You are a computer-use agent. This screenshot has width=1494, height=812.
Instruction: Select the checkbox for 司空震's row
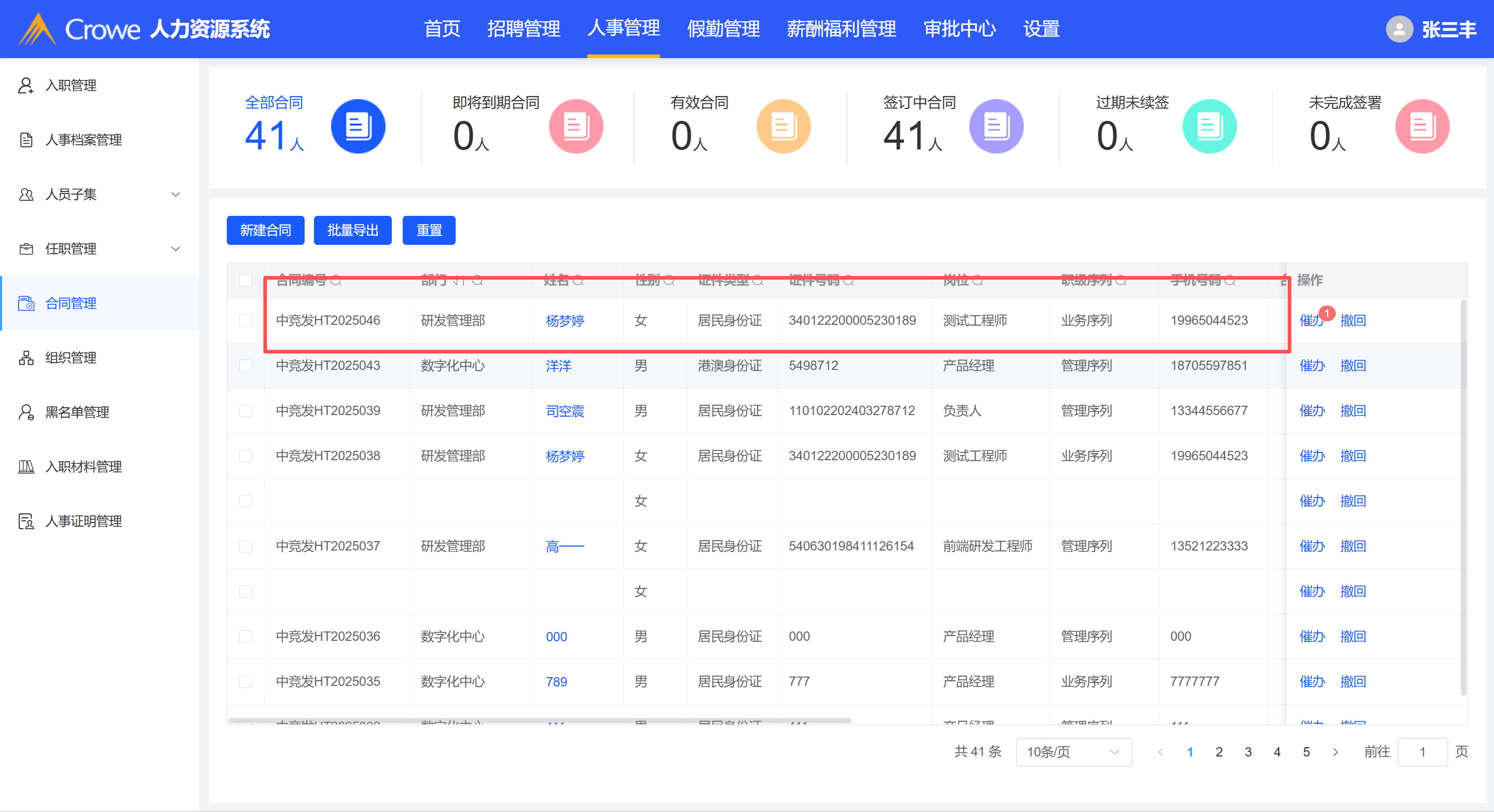[246, 411]
